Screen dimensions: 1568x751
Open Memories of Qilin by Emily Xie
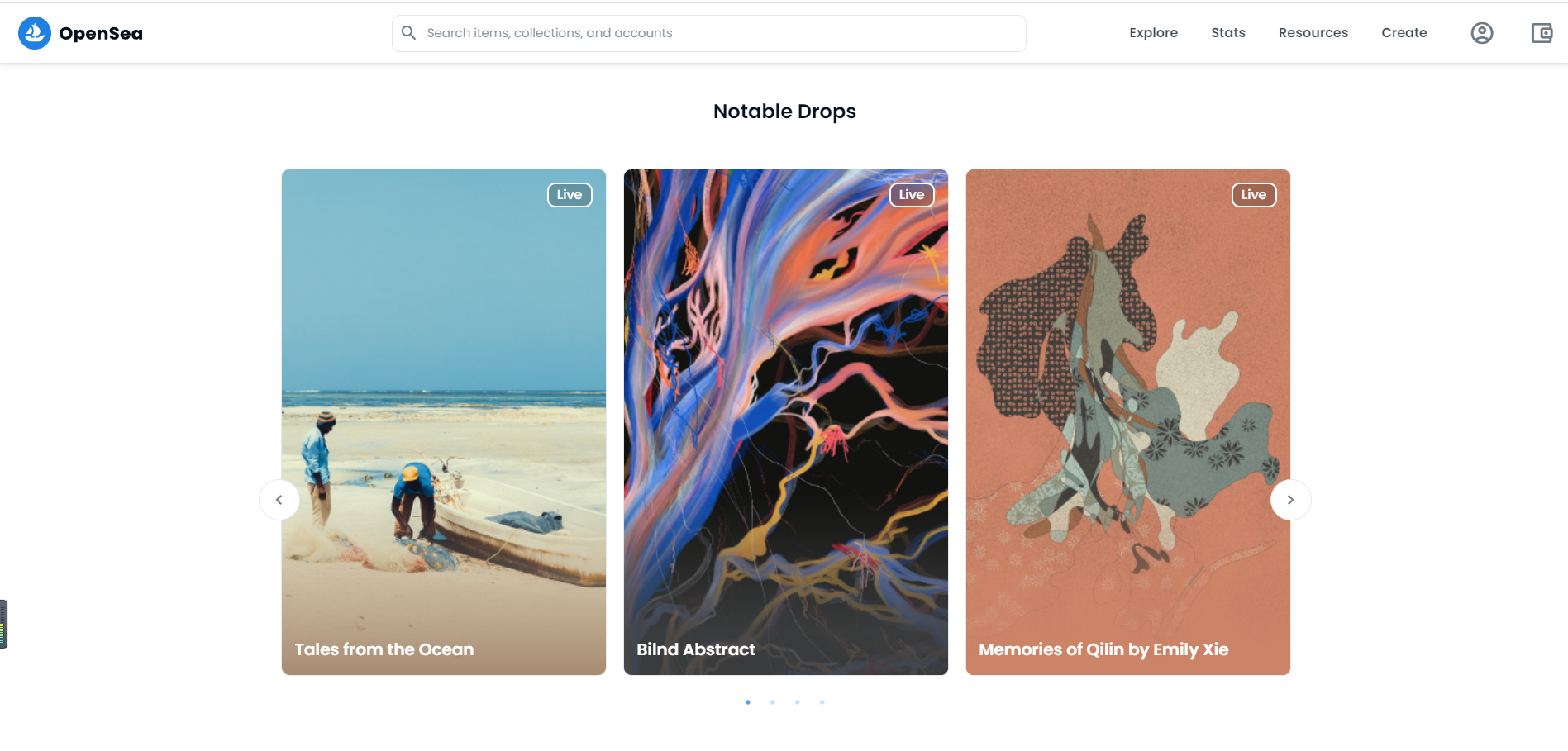[x=1128, y=422]
